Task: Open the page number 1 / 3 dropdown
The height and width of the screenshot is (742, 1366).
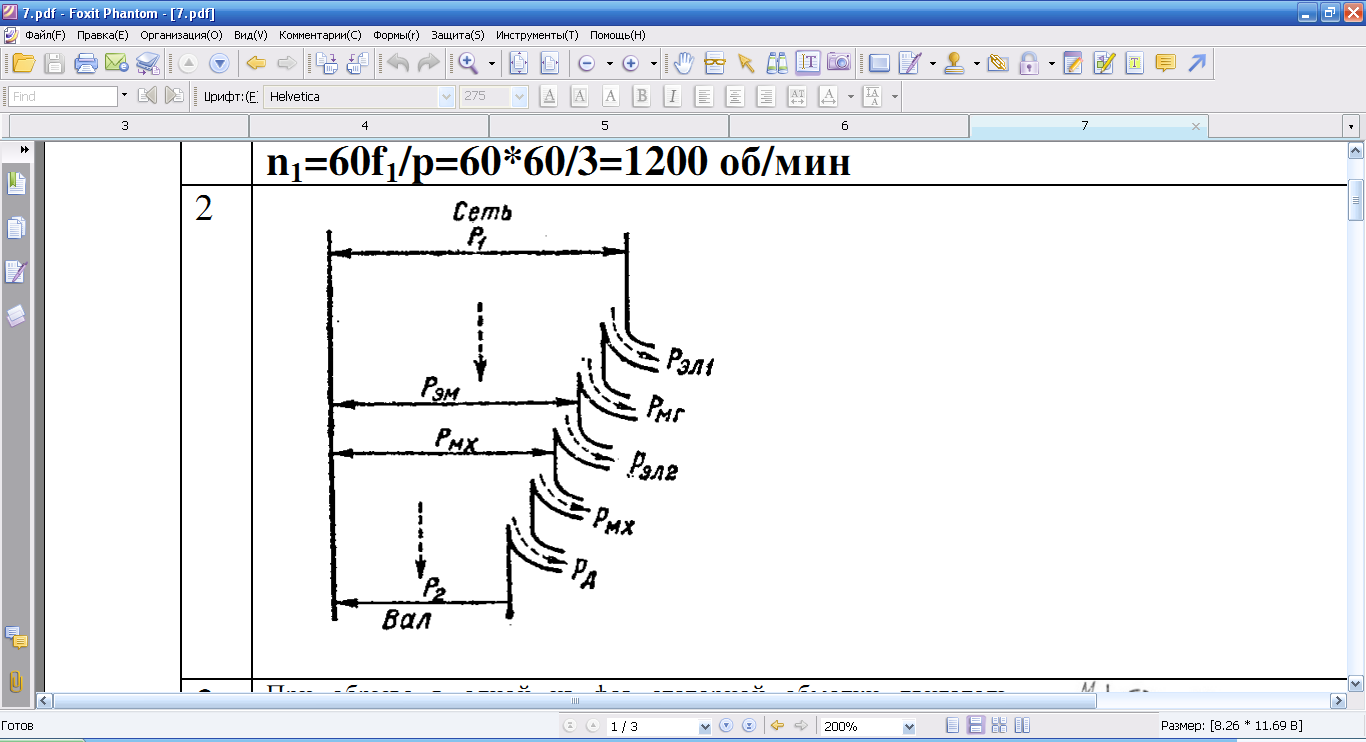Action: [x=705, y=727]
